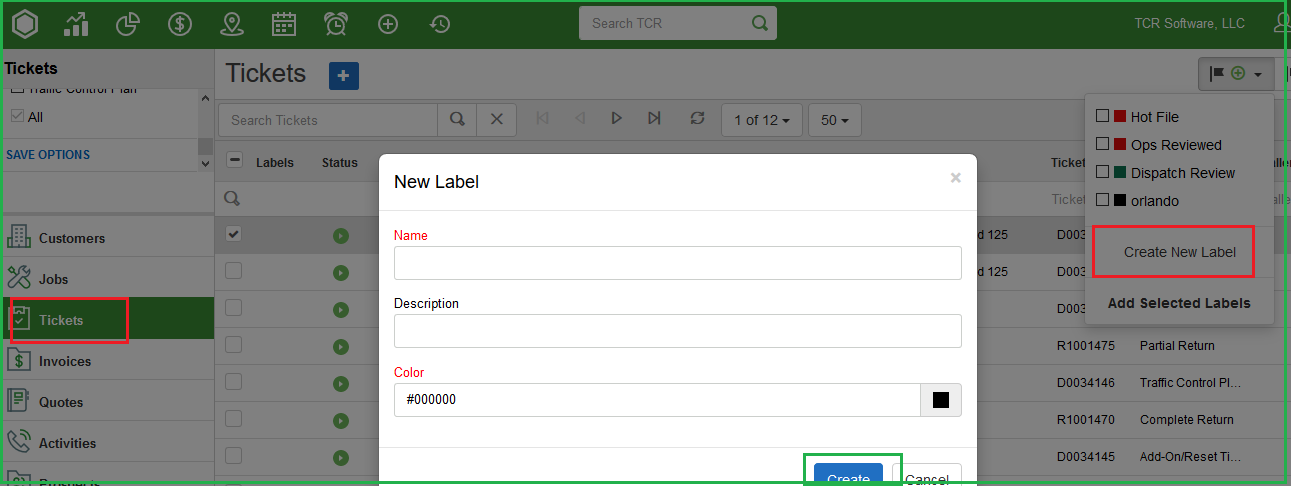Viewport: 1291px width, 486px height.
Task: Toggle the orlando label checkbox
Action: (1103, 201)
